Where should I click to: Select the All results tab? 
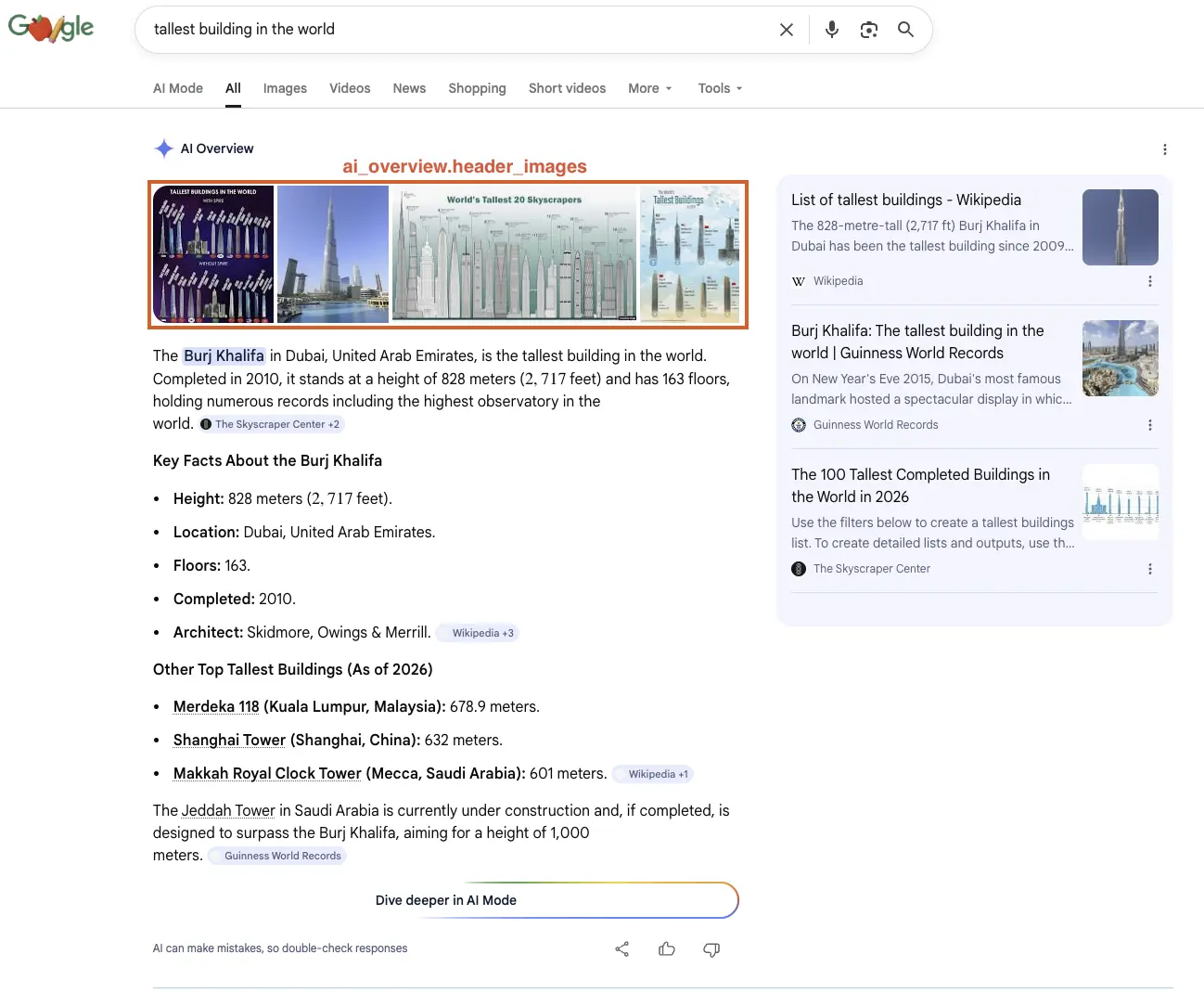click(x=233, y=88)
